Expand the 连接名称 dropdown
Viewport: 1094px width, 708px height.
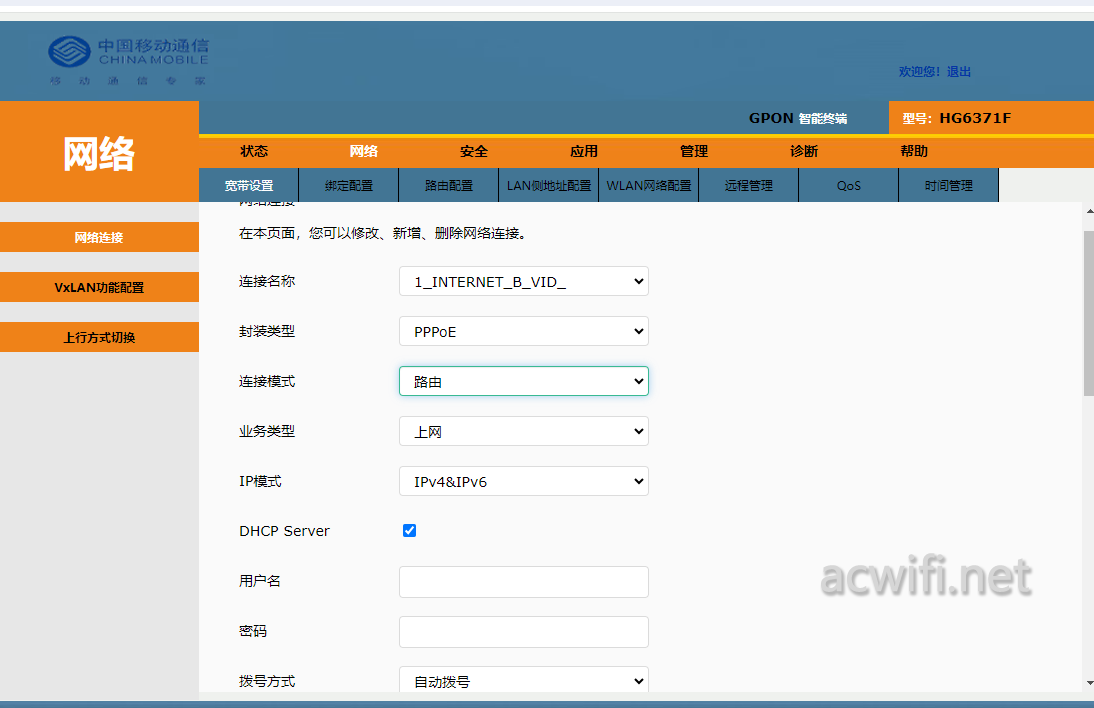(524, 281)
